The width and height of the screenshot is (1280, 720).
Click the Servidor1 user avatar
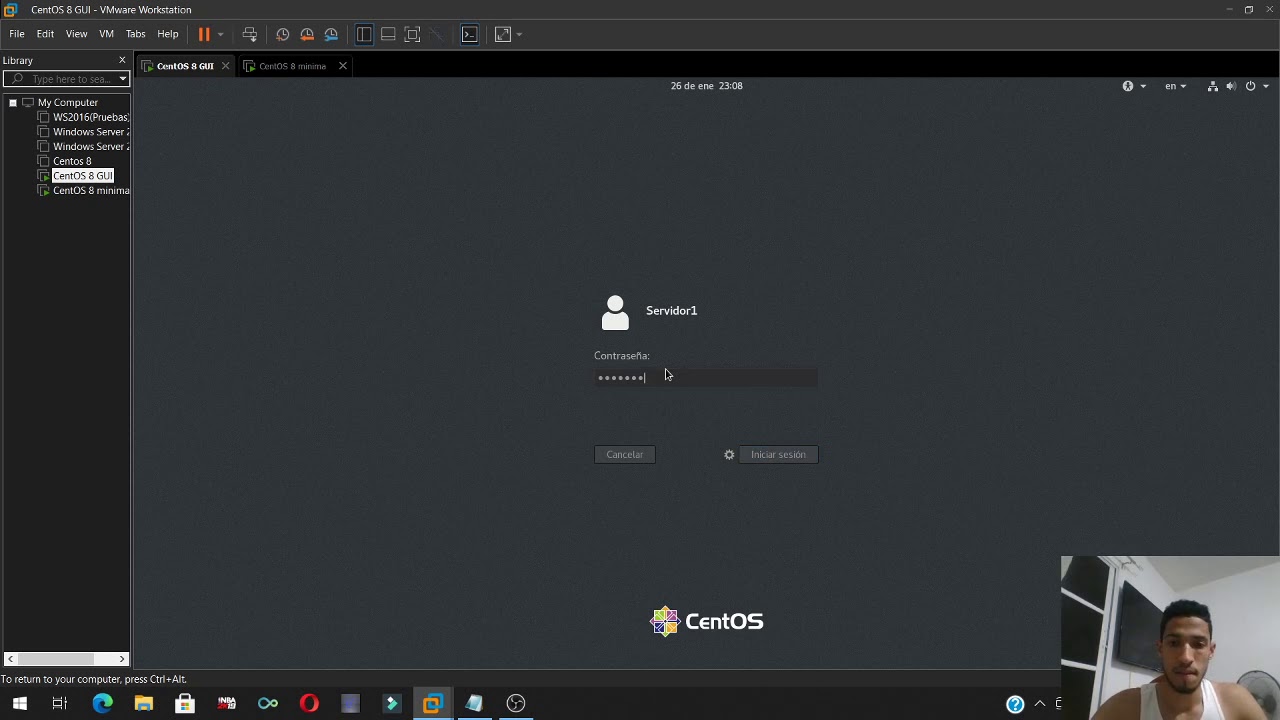tap(615, 312)
